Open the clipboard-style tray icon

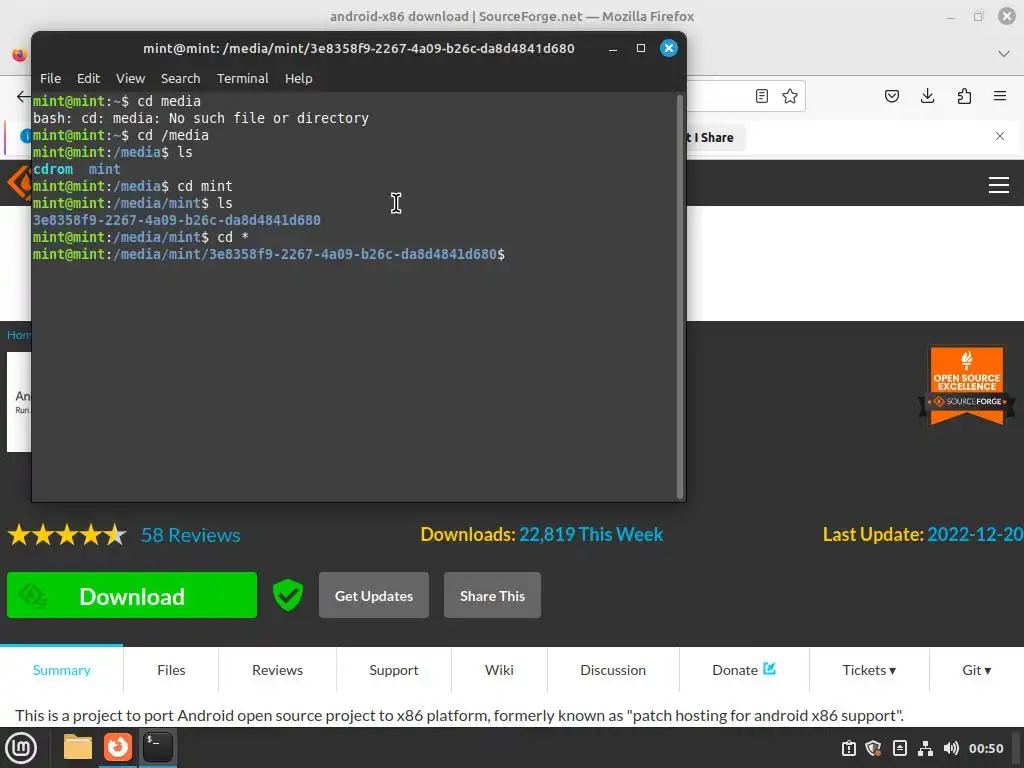pos(848,748)
